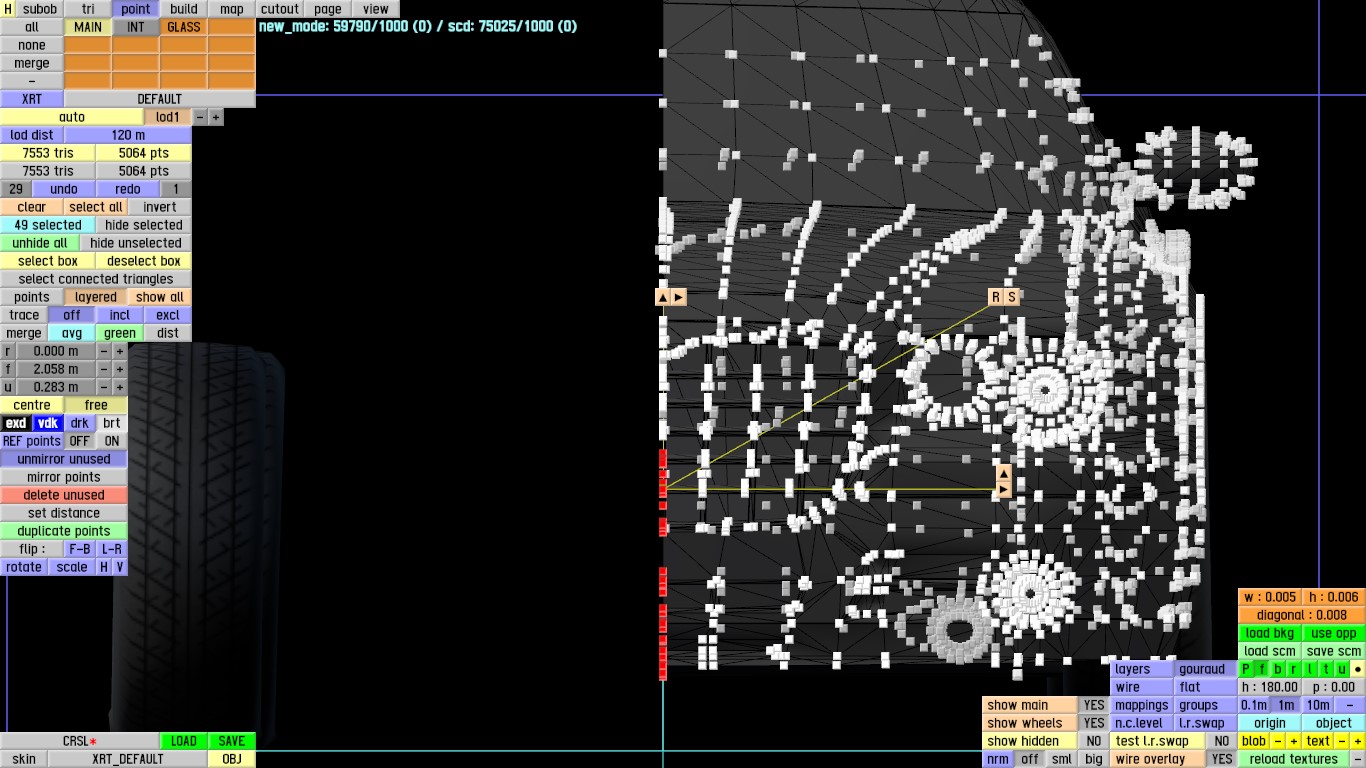Click the h : 180.00 heading value
Image resolution: width=1366 pixels, height=768 pixels.
point(1270,687)
